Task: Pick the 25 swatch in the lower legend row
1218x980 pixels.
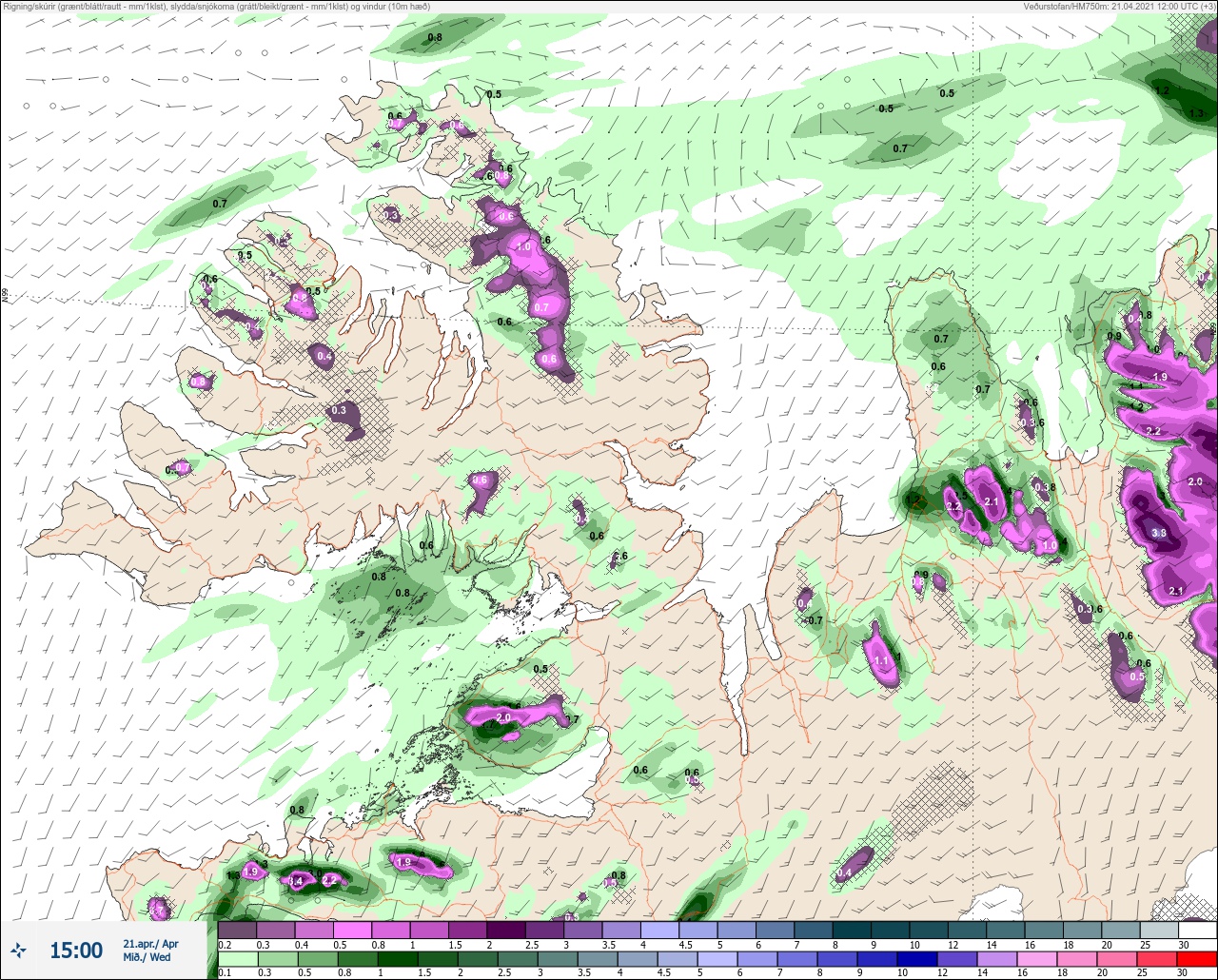Action: tap(1157, 959)
